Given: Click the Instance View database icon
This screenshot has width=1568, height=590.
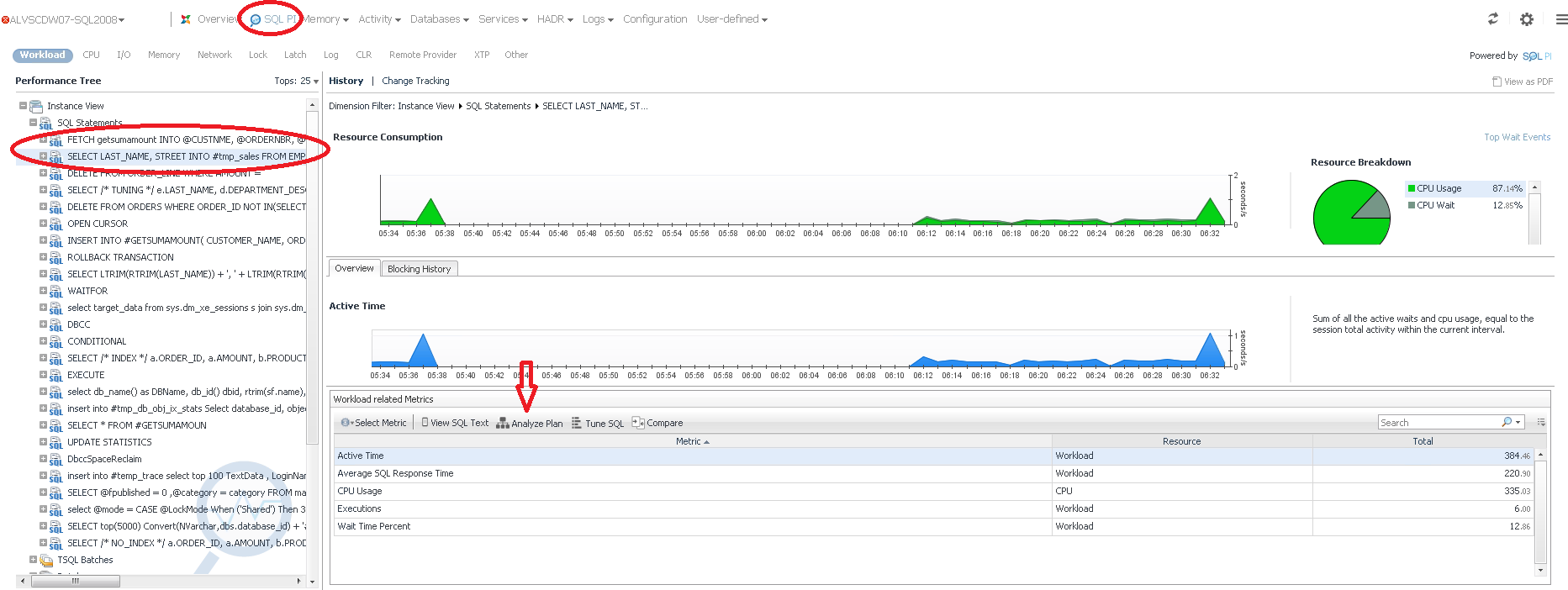Looking at the screenshot, I should click(x=36, y=106).
